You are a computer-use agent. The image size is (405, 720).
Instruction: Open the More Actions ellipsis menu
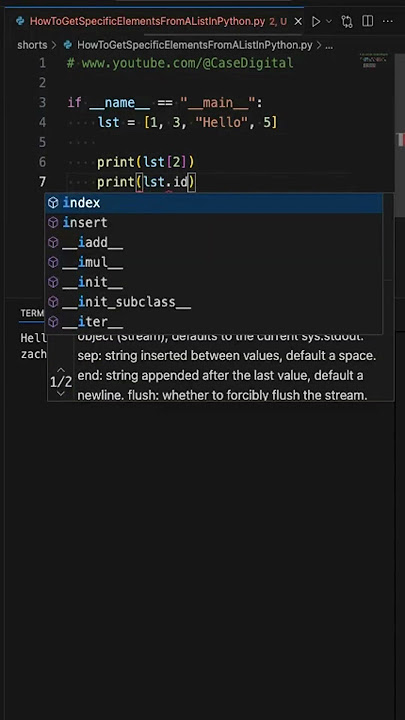388,22
